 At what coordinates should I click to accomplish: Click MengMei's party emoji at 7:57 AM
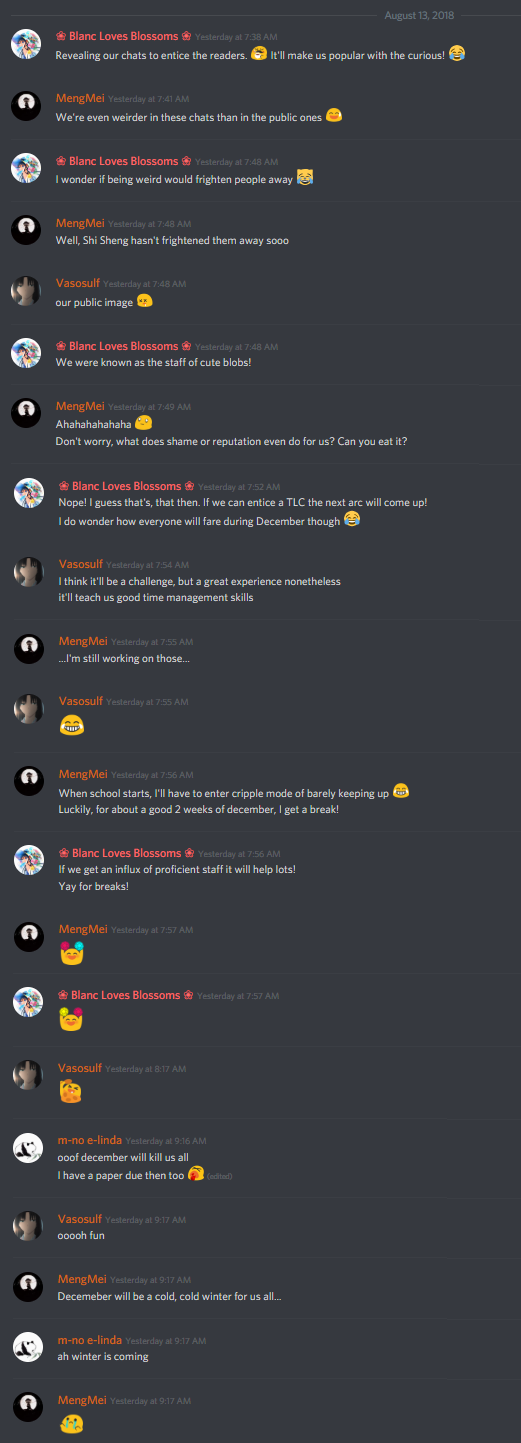coord(72,953)
